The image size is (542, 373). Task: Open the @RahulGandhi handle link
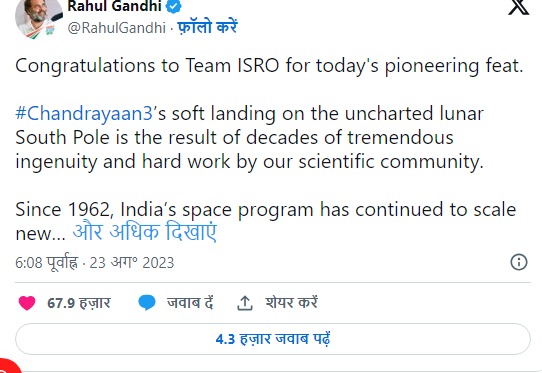coord(116,28)
